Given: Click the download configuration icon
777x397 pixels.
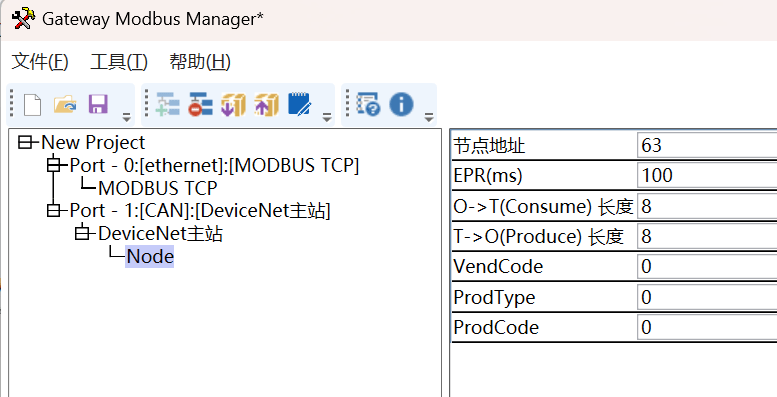Looking at the screenshot, I should 233,105.
